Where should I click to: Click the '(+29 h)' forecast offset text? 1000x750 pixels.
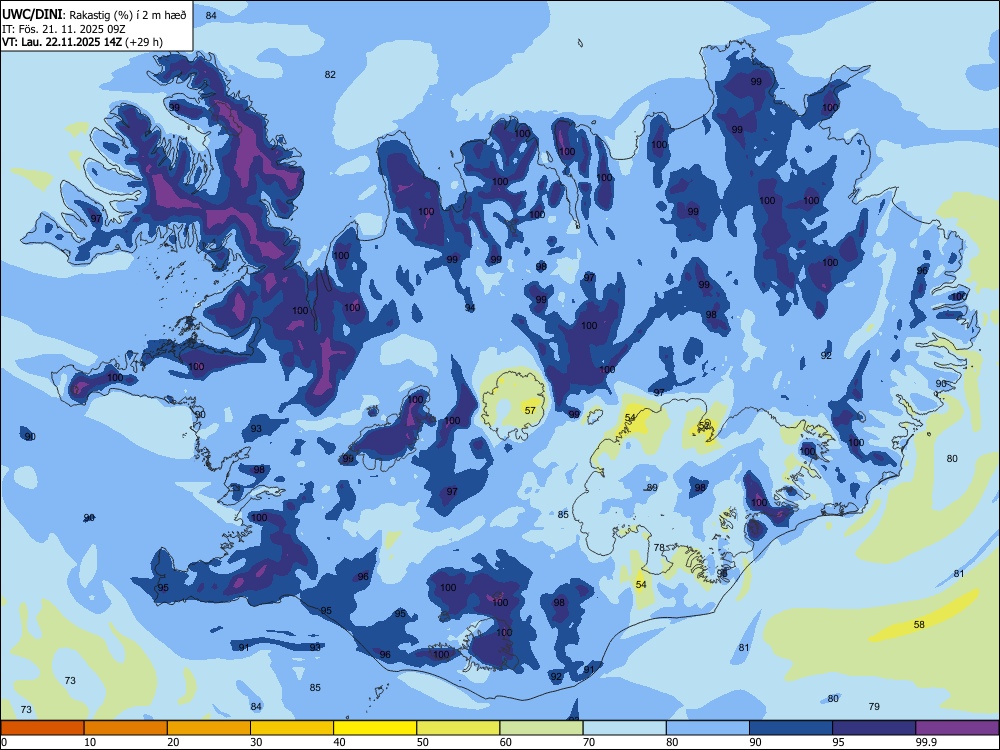click(143, 42)
